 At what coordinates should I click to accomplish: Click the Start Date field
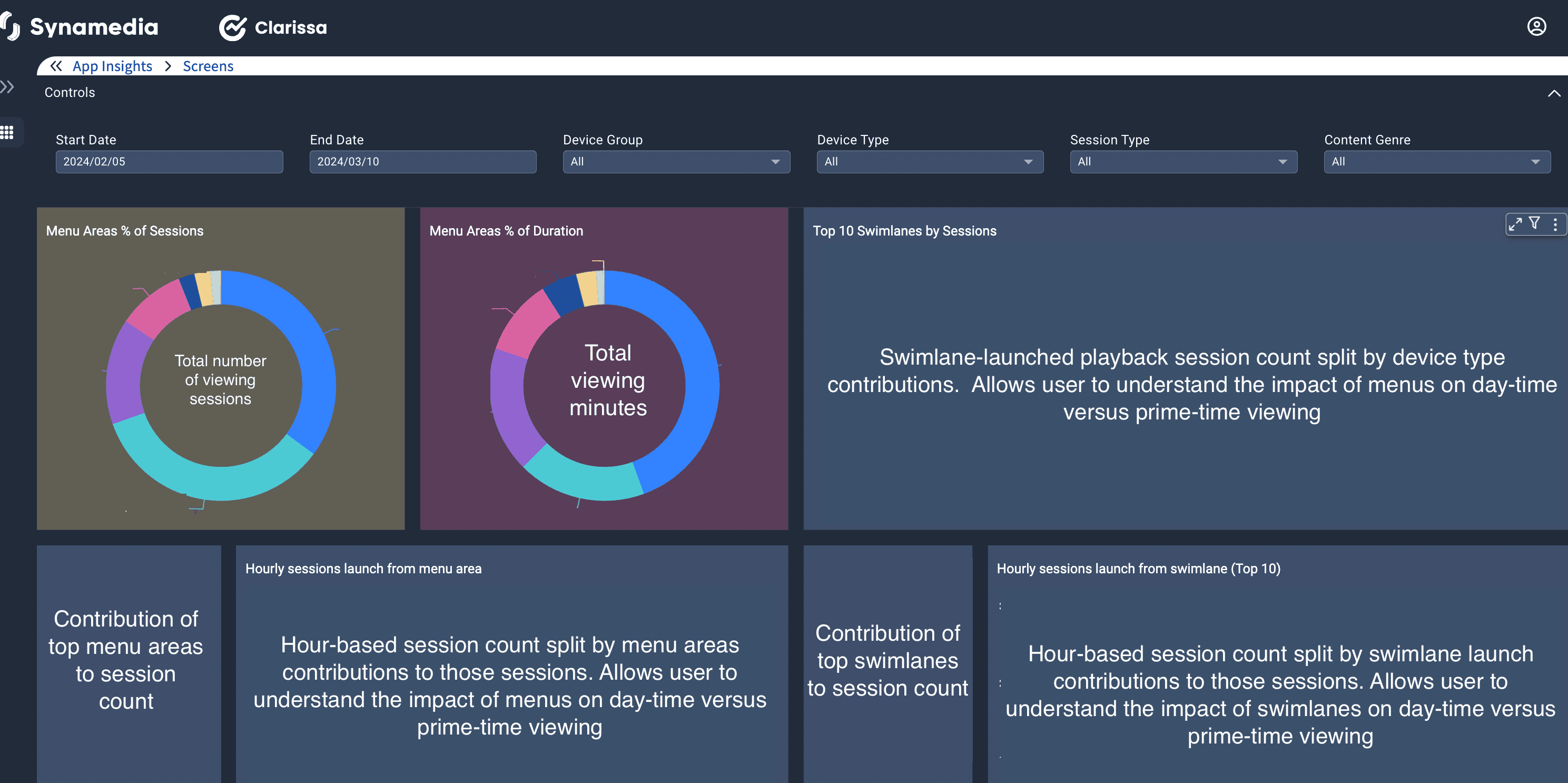(169, 162)
